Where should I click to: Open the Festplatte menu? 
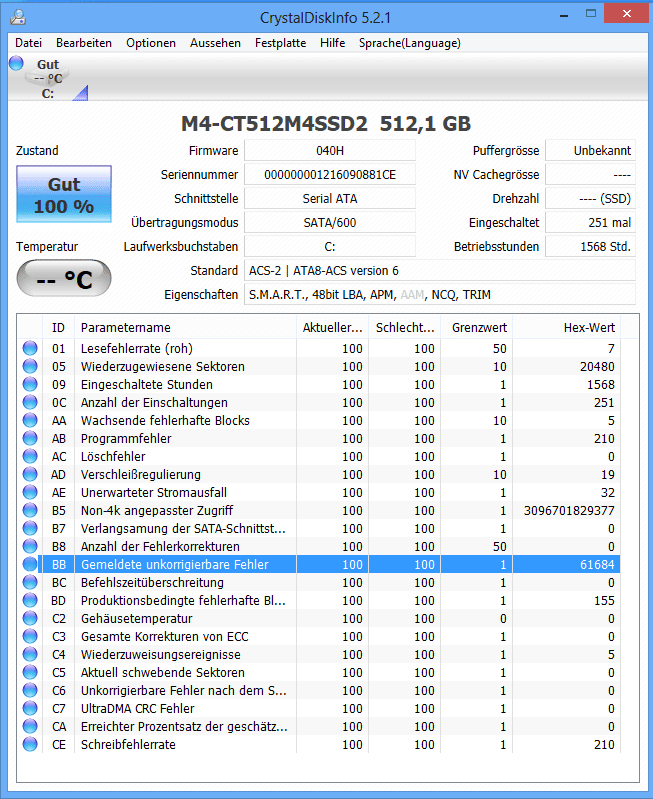(x=280, y=43)
